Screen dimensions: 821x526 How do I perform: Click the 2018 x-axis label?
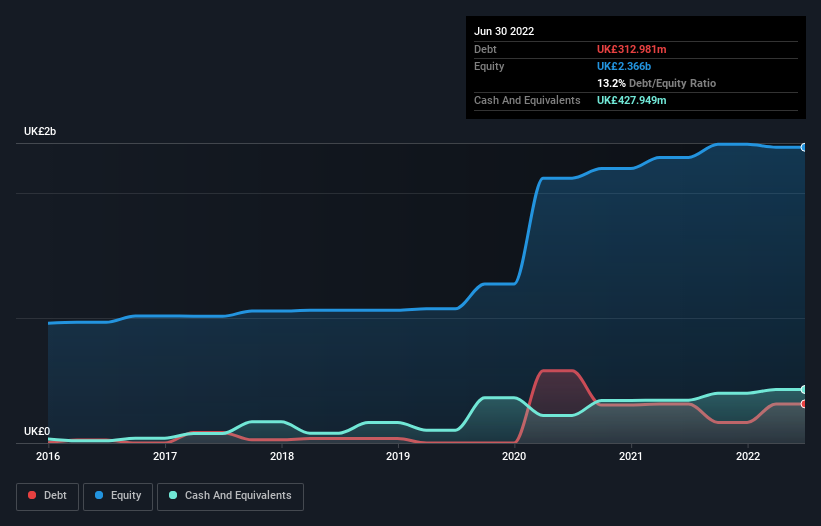[282, 456]
